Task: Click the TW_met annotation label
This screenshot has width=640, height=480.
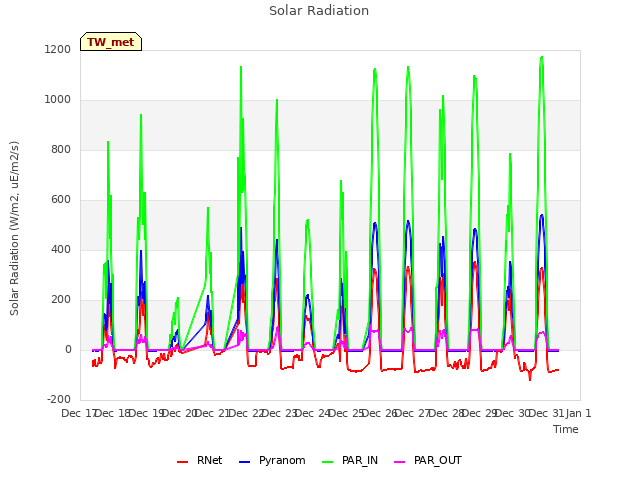Action: [111, 42]
